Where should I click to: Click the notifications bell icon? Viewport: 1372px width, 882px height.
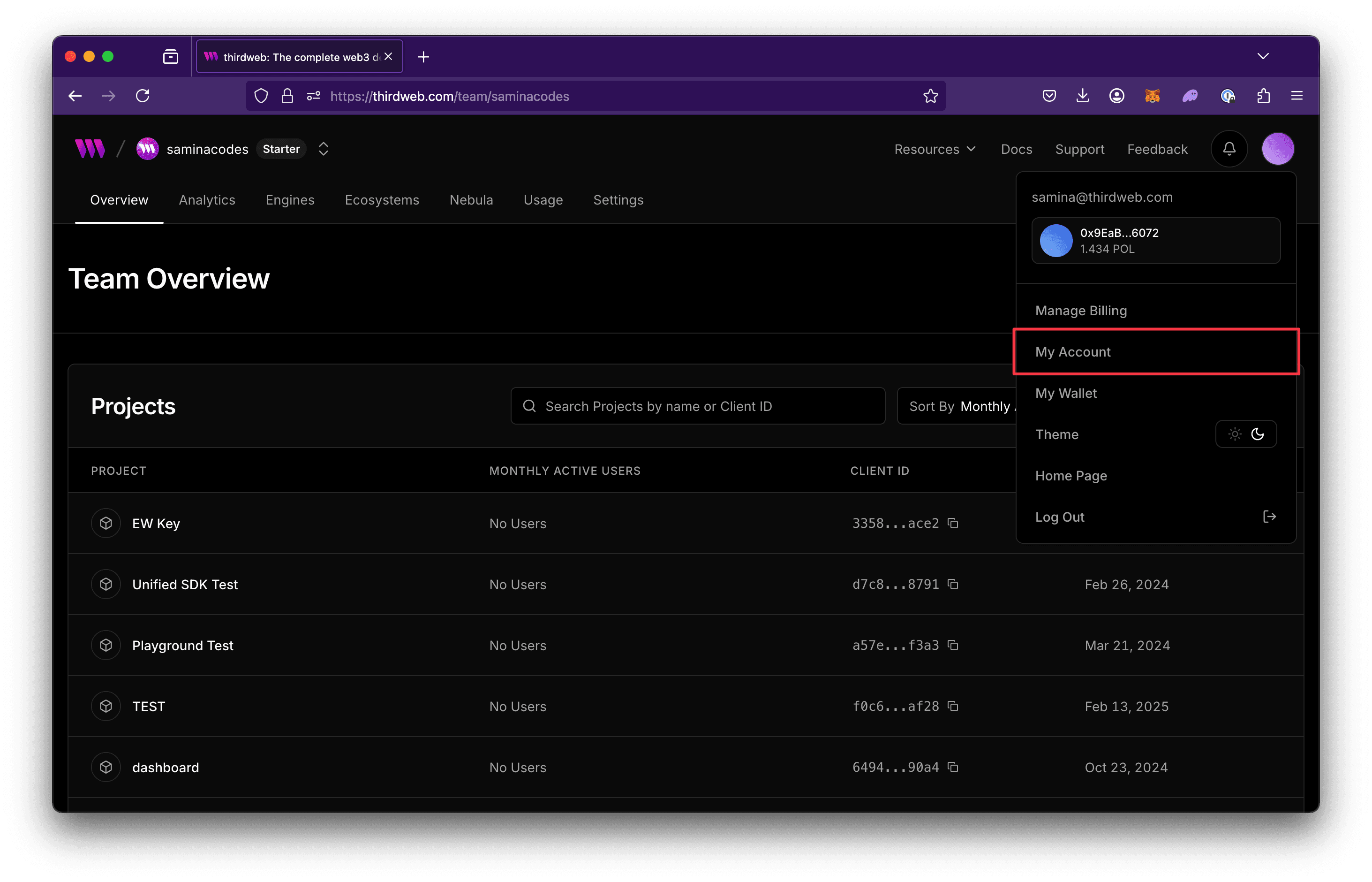[1229, 149]
